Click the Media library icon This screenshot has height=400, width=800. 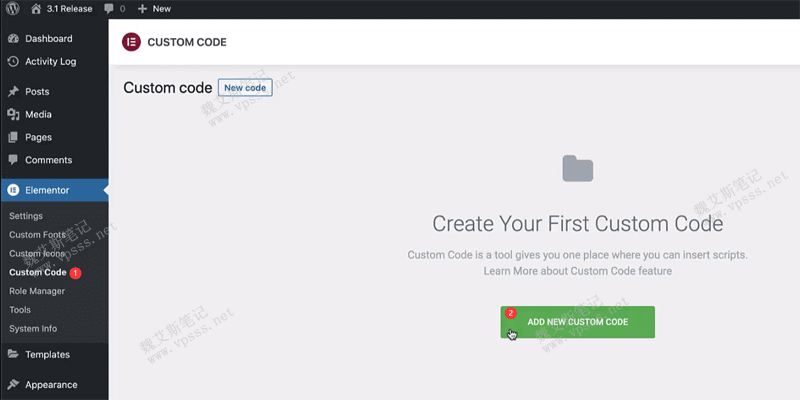pos(13,115)
